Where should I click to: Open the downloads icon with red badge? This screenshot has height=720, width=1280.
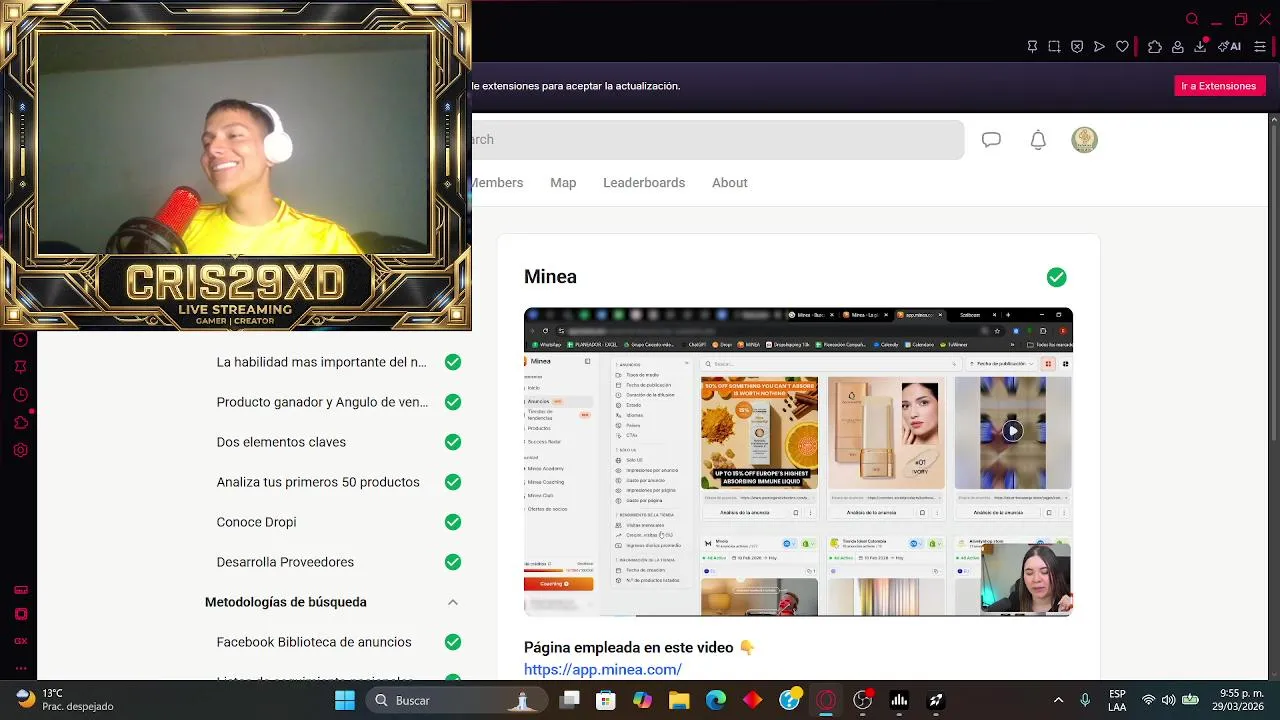(1201, 46)
